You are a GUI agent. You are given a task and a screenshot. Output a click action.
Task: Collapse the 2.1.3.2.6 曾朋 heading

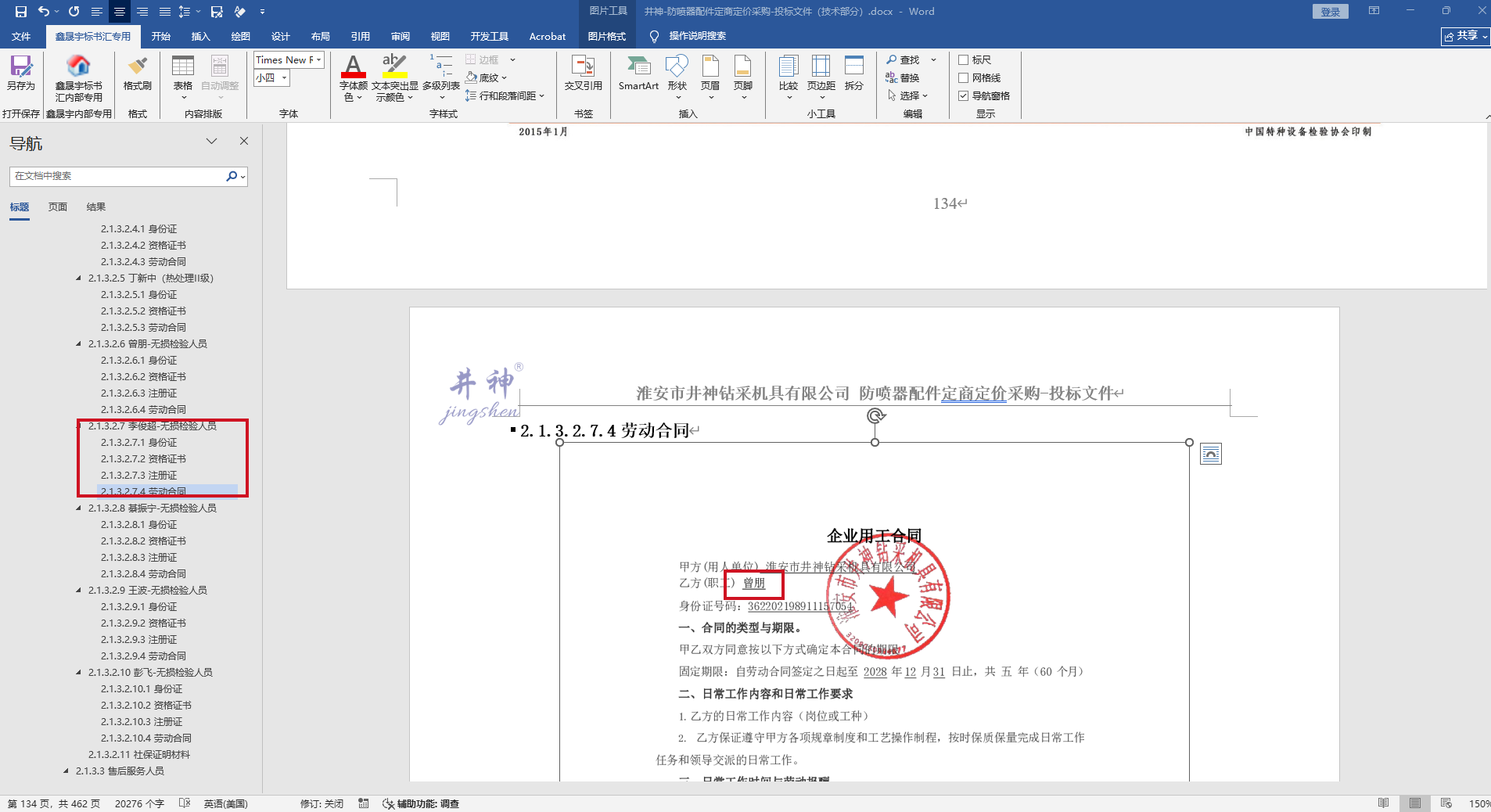(78, 344)
